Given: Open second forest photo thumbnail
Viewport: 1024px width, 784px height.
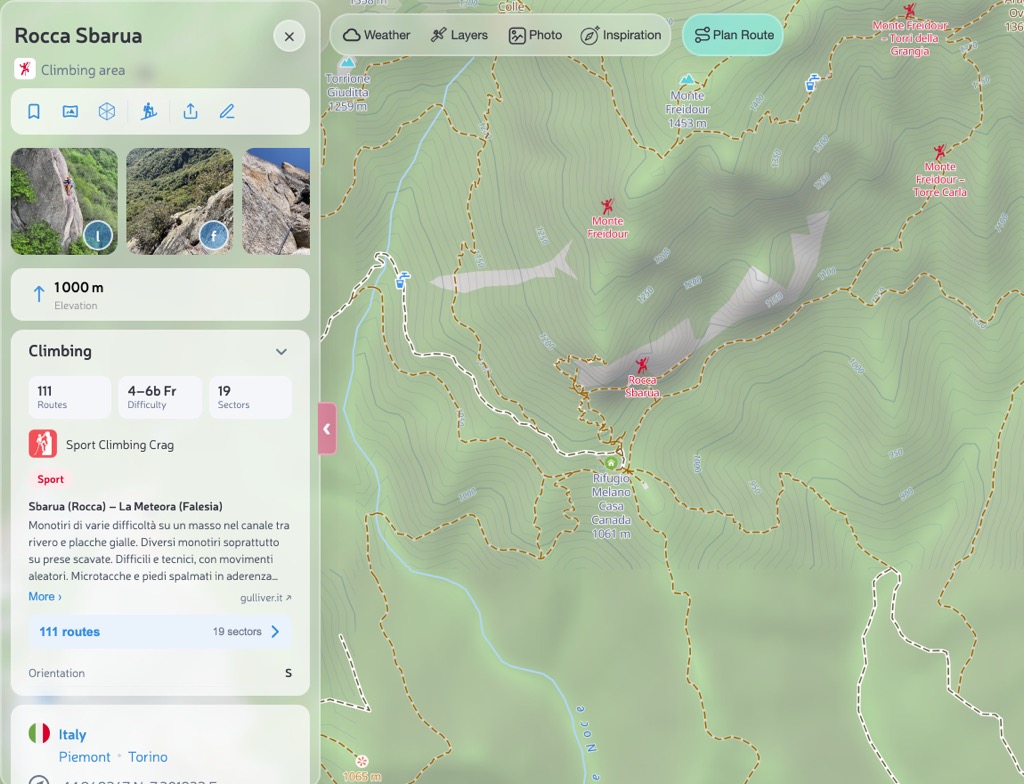Looking at the screenshot, I should (x=180, y=201).
